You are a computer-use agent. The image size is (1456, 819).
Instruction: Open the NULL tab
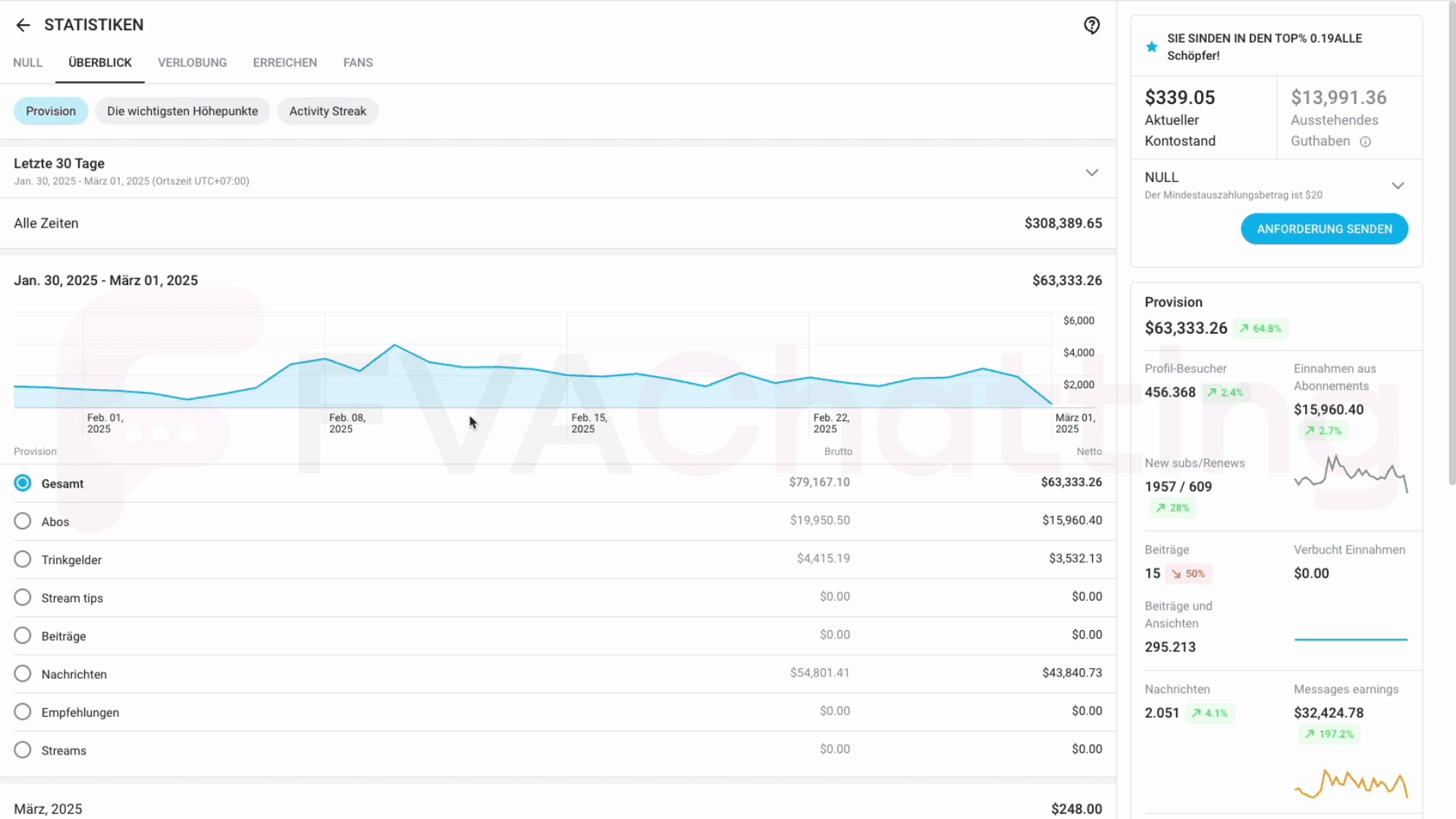coord(27,62)
